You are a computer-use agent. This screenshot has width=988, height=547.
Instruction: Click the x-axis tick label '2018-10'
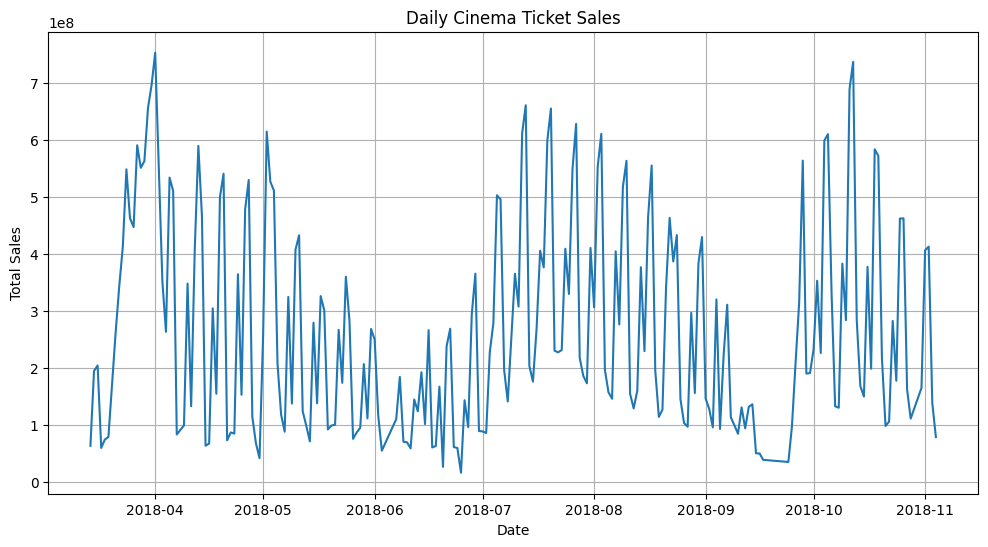click(x=814, y=510)
